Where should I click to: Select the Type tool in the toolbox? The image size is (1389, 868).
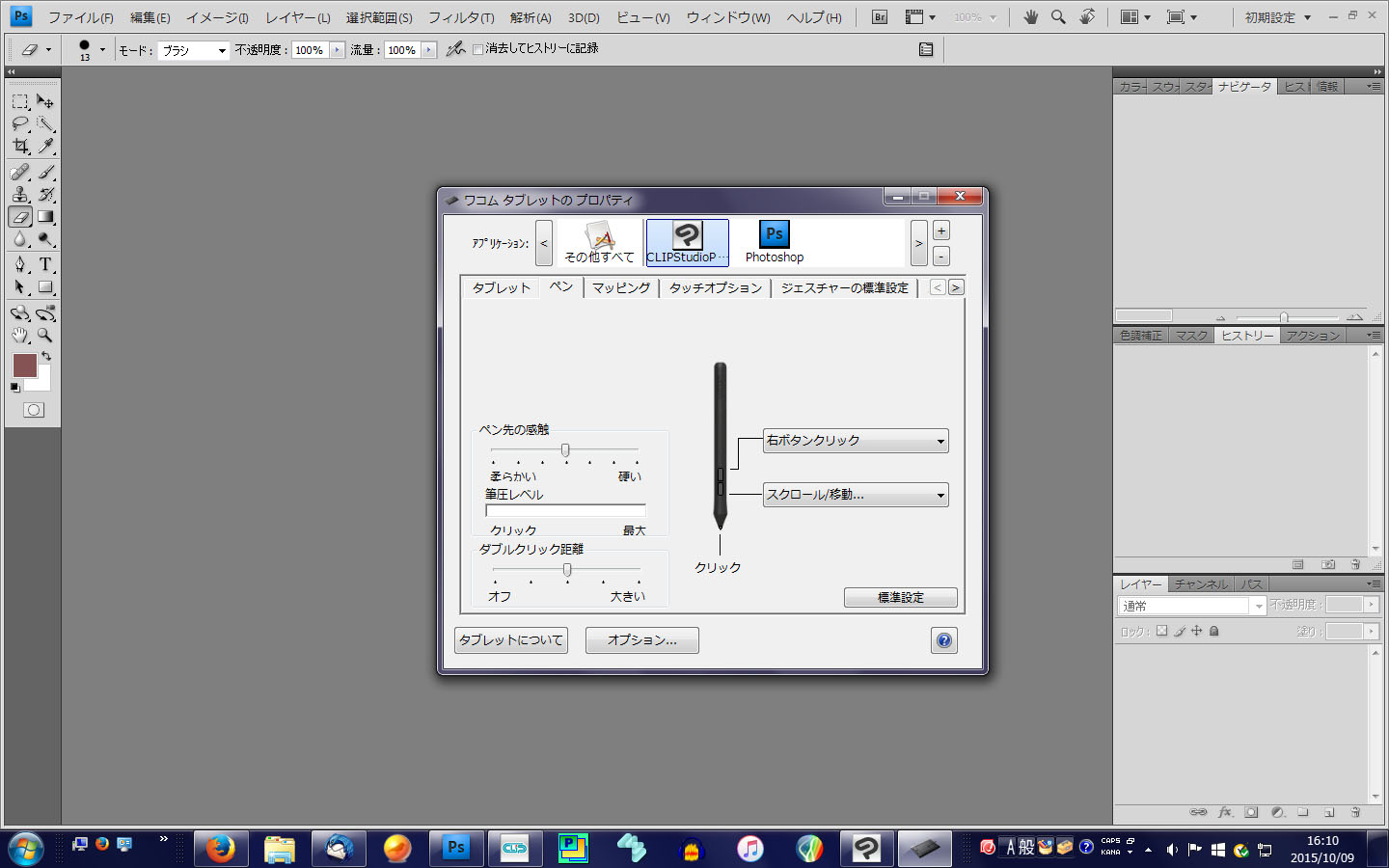pos(45,264)
